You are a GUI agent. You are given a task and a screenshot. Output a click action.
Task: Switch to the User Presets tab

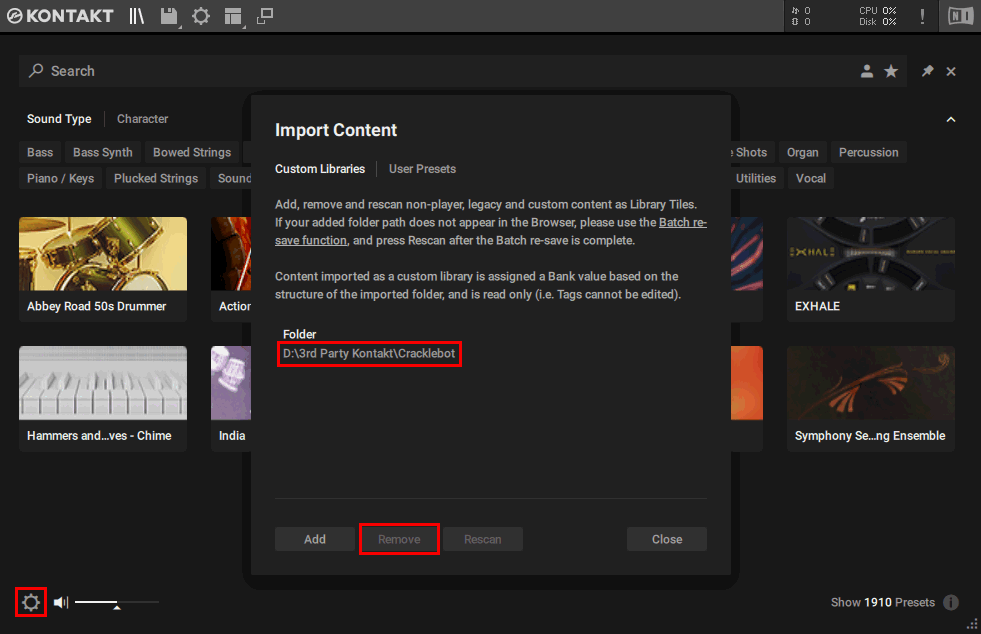[421, 169]
